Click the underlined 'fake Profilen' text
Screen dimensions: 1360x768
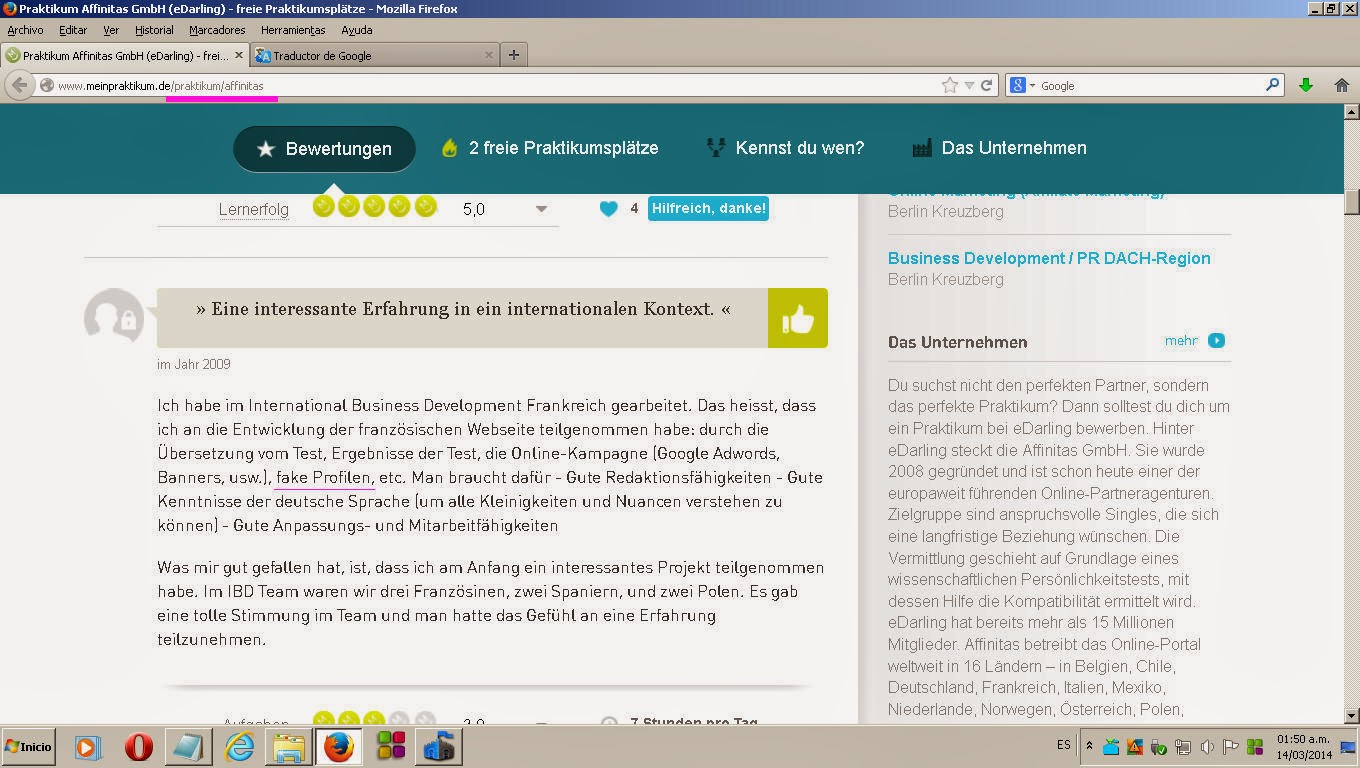[x=324, y=477]
